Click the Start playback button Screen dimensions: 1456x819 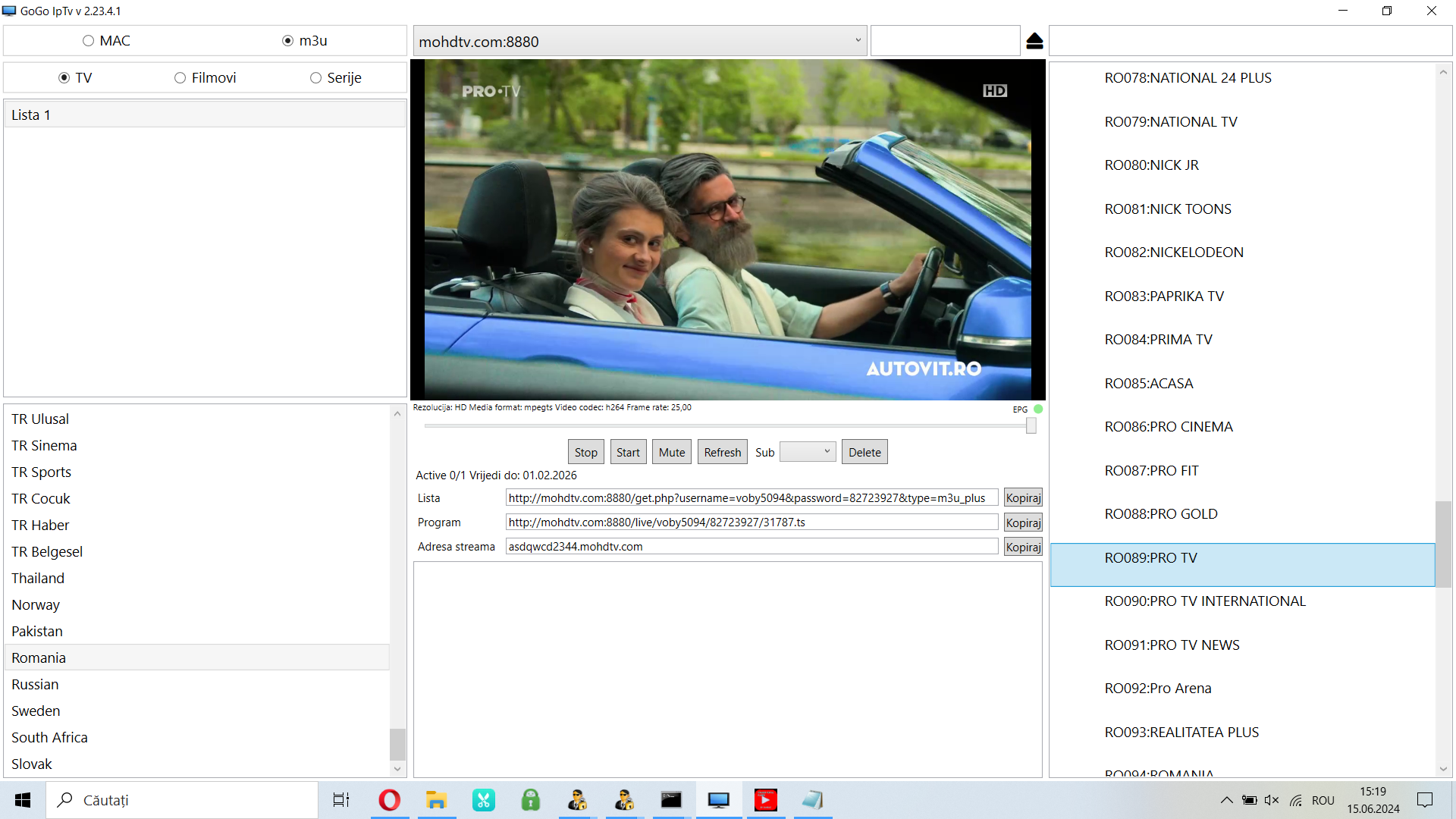[628, 452]
